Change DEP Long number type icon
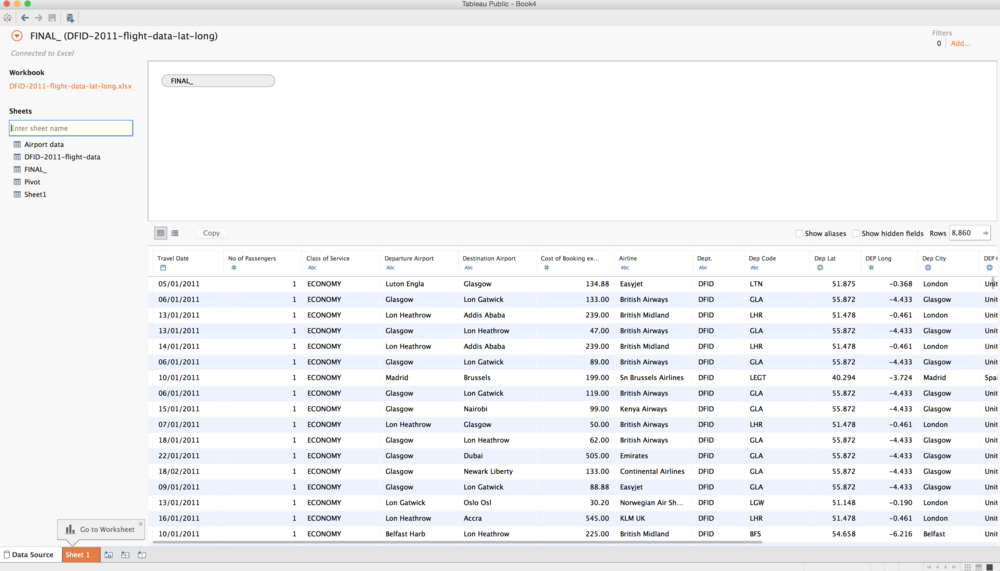Image resolution: width=1000 pixels, height=571 pixels. tap(871, 268)
